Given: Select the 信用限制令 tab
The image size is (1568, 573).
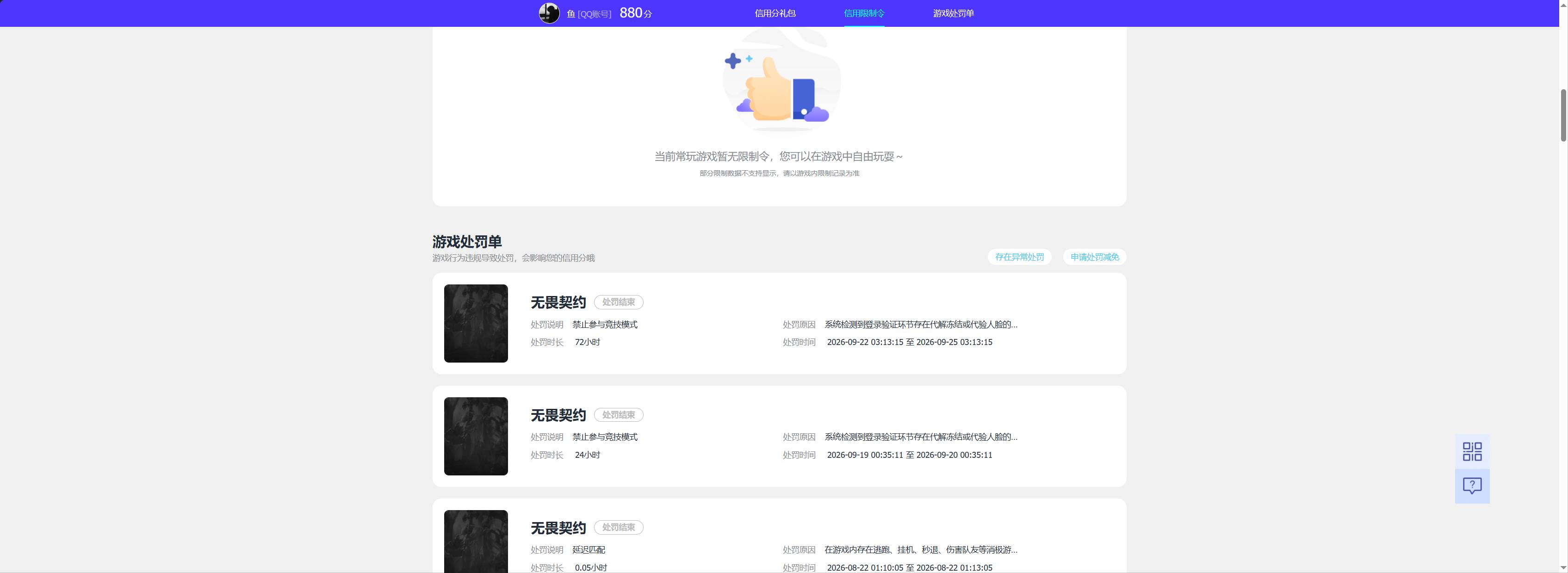Looking at the screenshot, I should 864,13.
